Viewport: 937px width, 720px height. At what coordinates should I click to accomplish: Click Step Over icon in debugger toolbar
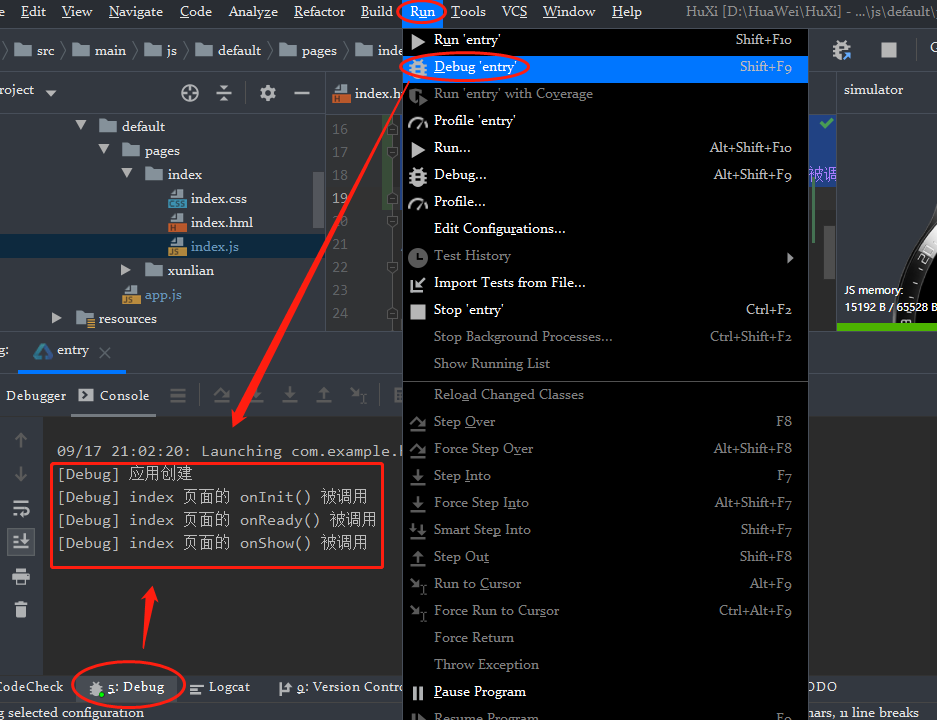tap(222, 395)
